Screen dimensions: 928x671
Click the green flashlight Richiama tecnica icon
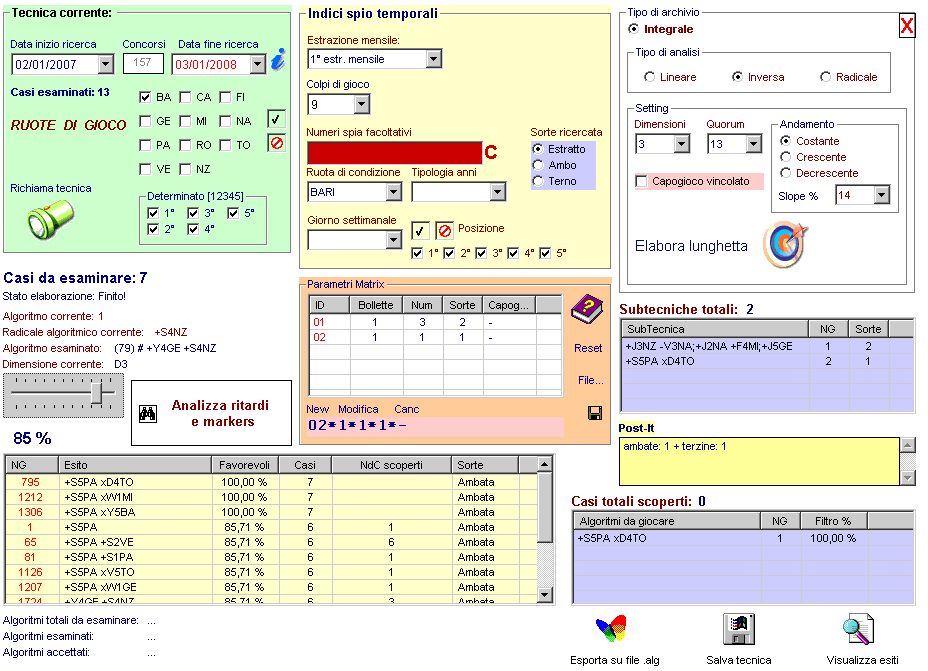[51, 219]
